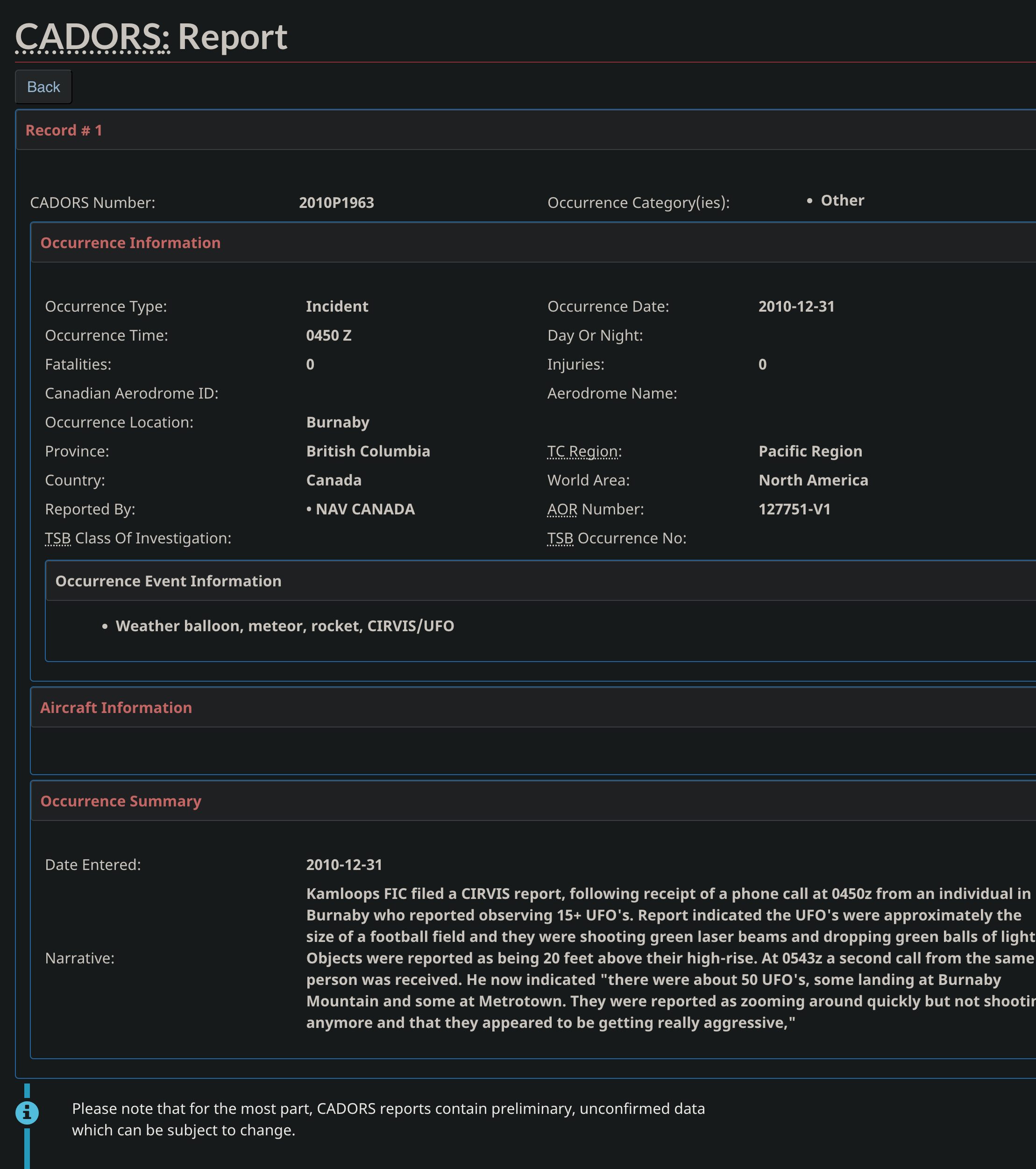This screenshot has width=1036, height=1169.
Task: Click the Aircraft Information section header
Action: [116, 707]
